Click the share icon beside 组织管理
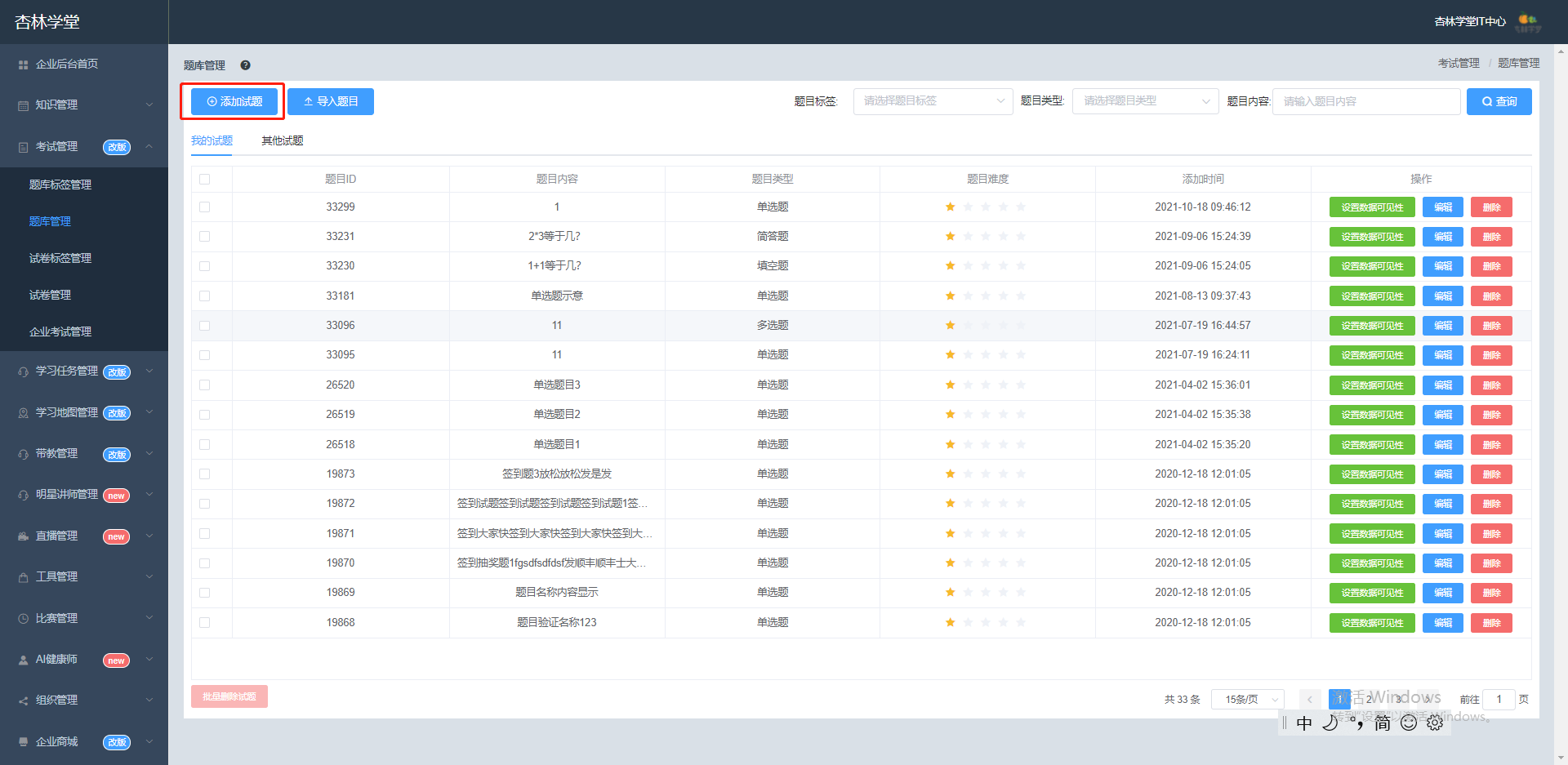Screen dimensions: 1568x765 tap(23, 701)
